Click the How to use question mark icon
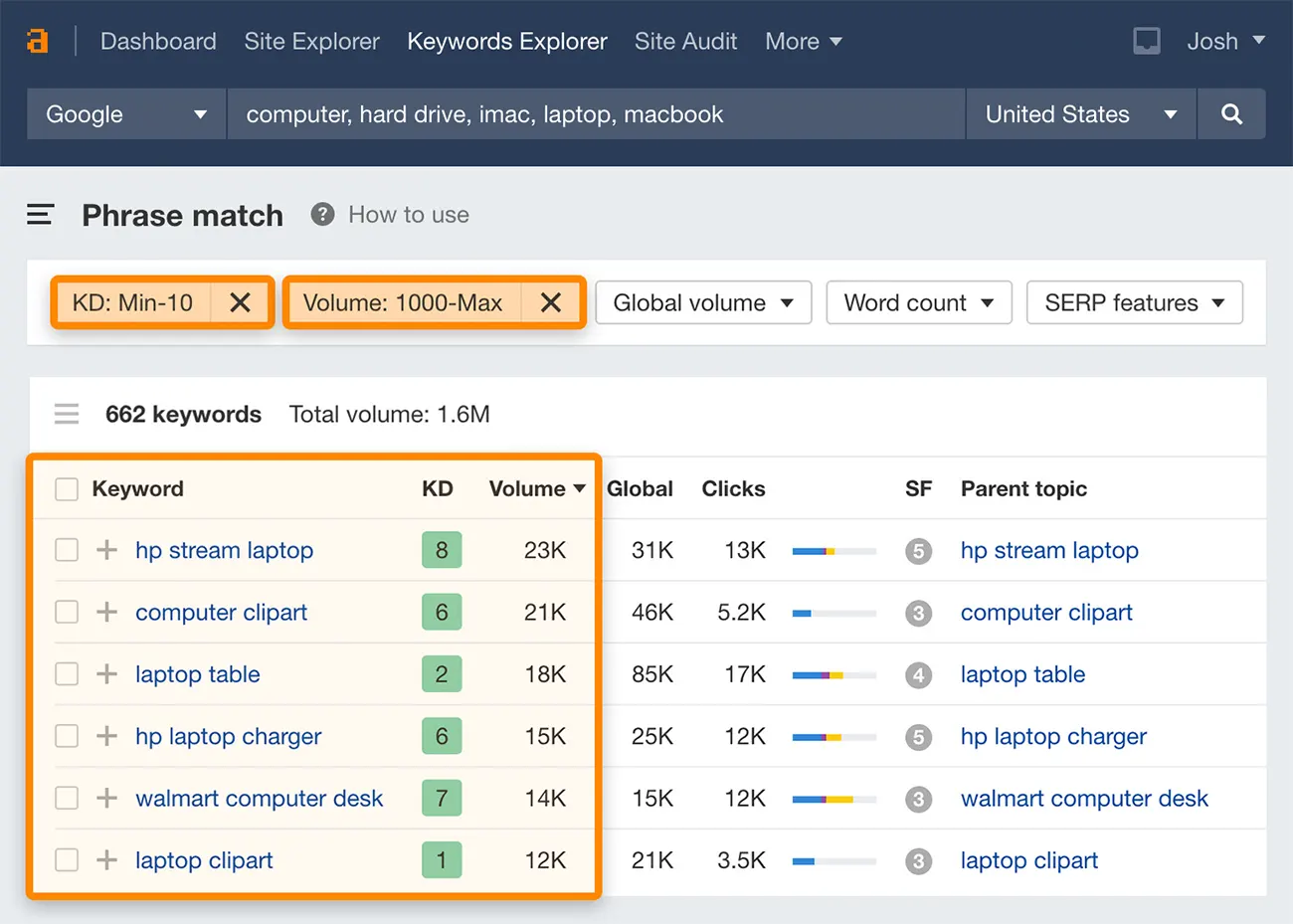 [x=322, y=215]
